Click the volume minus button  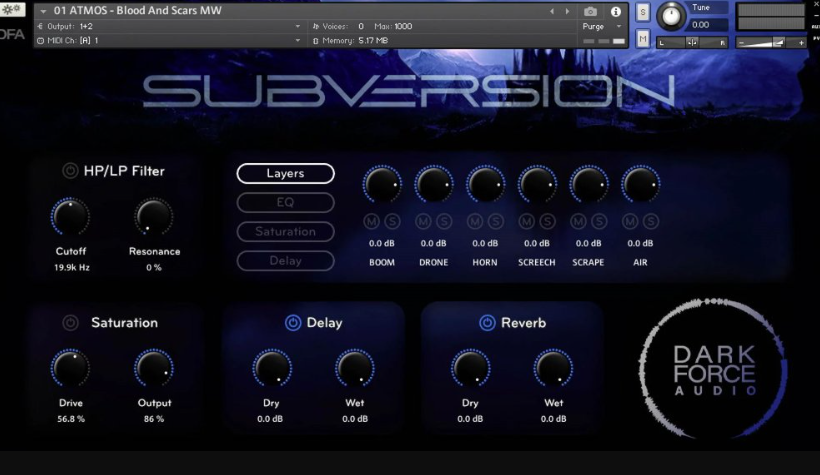[x=741, y=43]
